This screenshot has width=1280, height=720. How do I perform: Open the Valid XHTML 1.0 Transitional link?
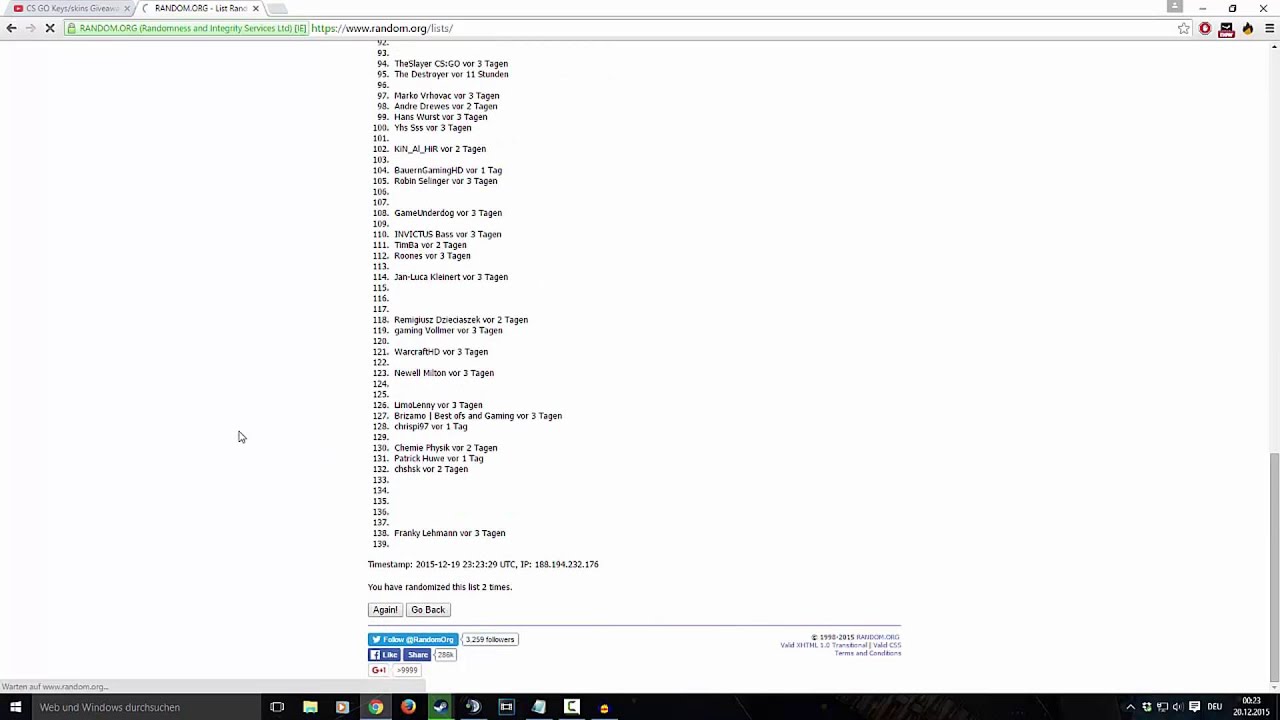click(824, 645)
